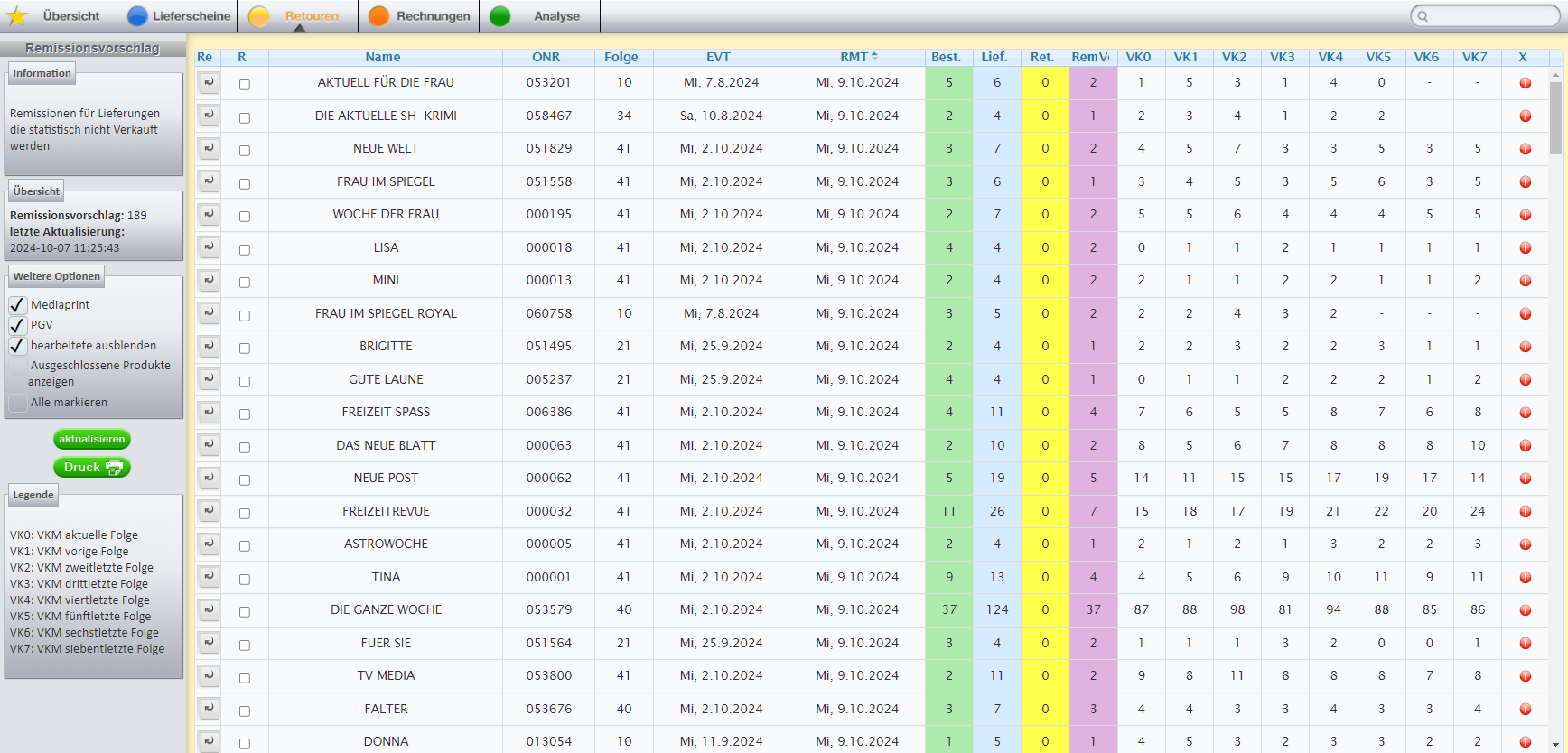Image resolution: width=1568 pixels, height=753 pixels.
Task: Click the return arrow icon for DIE GANZE WOCHE
Action: click(209, 610)
